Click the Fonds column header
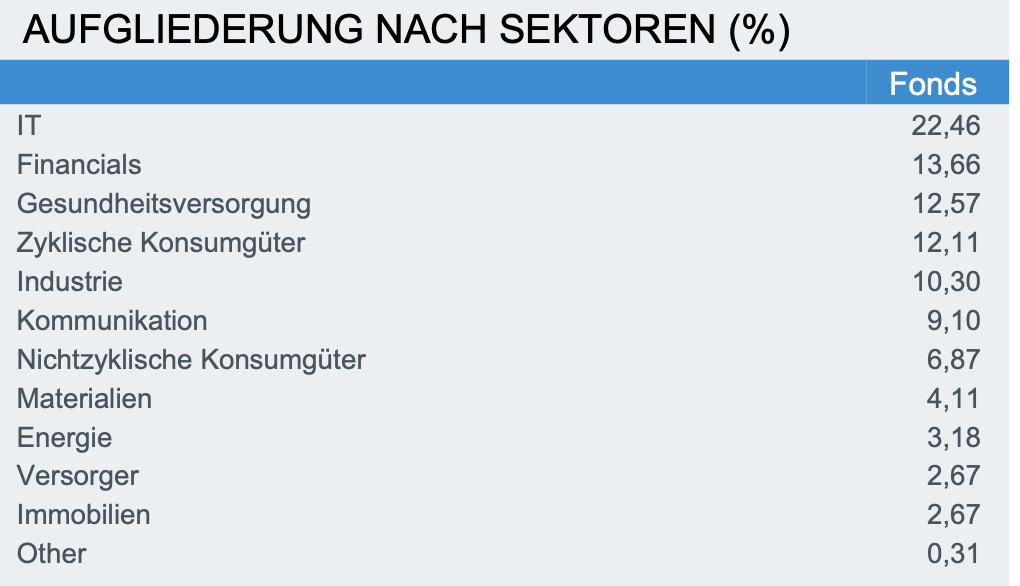 click(x=932, y=84)
